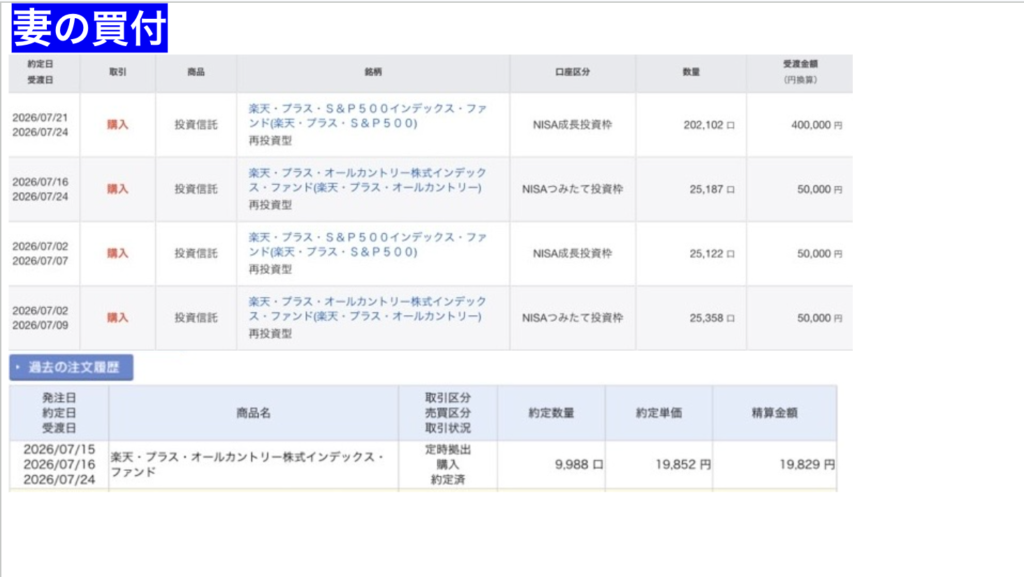Screen dimensions: 1024x577
Task: Click 投資信託 in the 25,358 口 row
Action: 196,318
